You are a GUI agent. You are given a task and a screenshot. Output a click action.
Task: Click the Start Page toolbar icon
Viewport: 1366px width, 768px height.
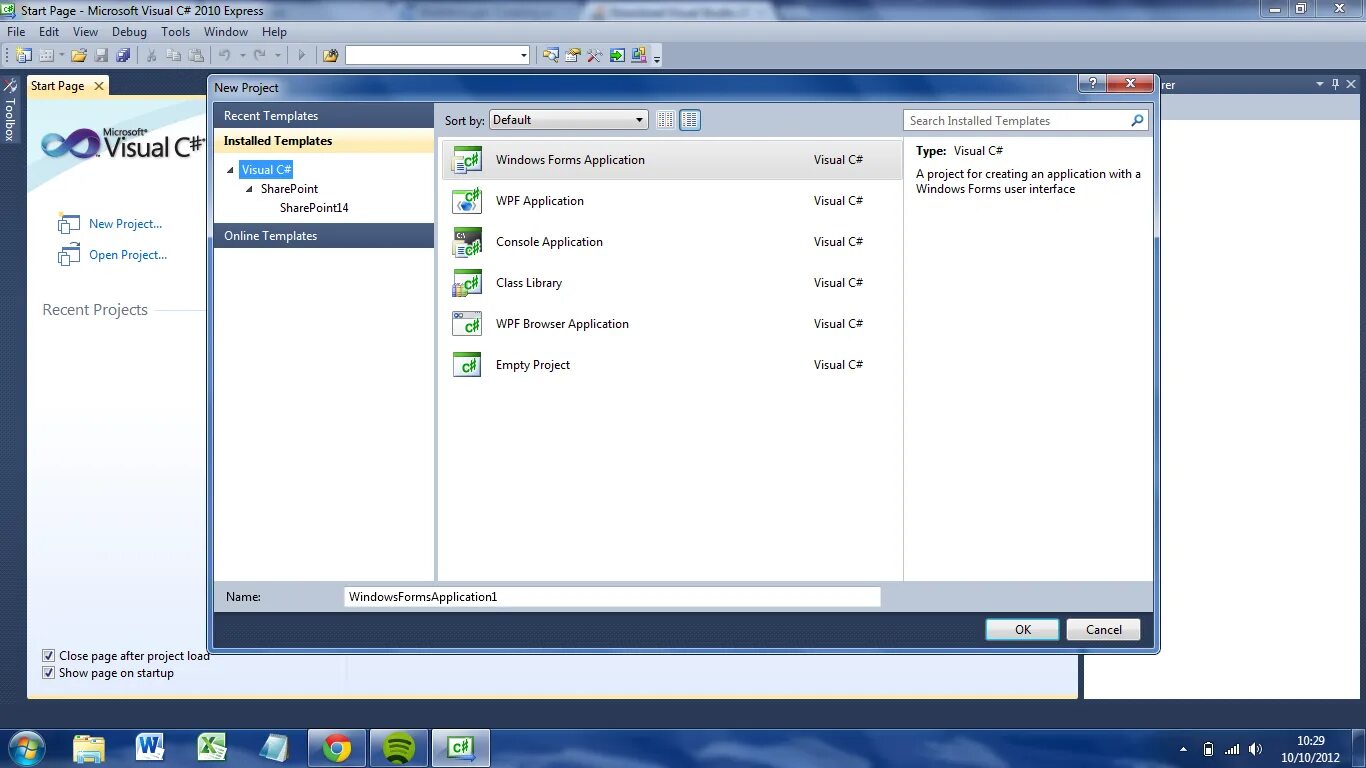click(617, 56)
